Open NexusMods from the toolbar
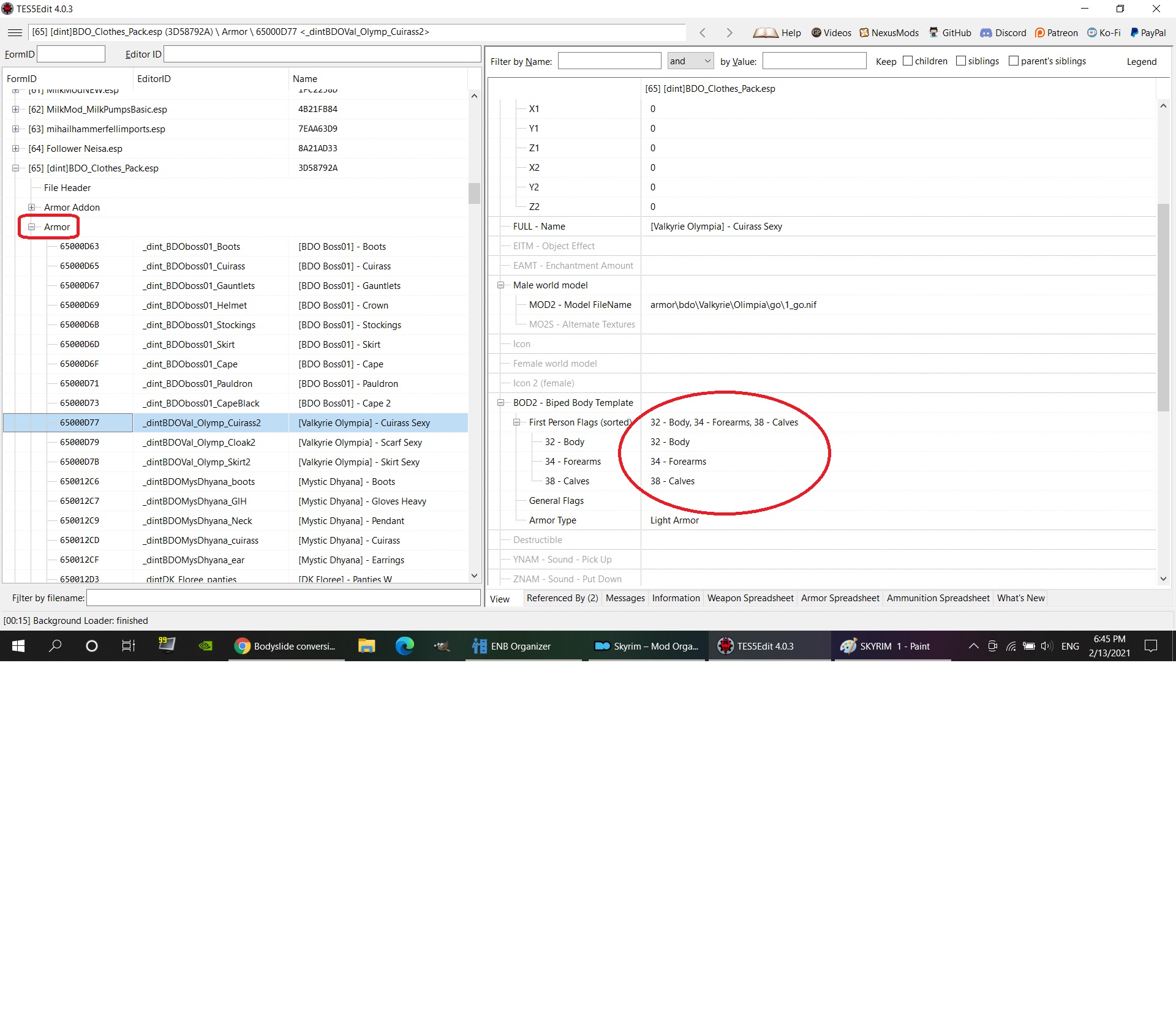This screenshot has height=1031, width=1176. pos(889,32)
